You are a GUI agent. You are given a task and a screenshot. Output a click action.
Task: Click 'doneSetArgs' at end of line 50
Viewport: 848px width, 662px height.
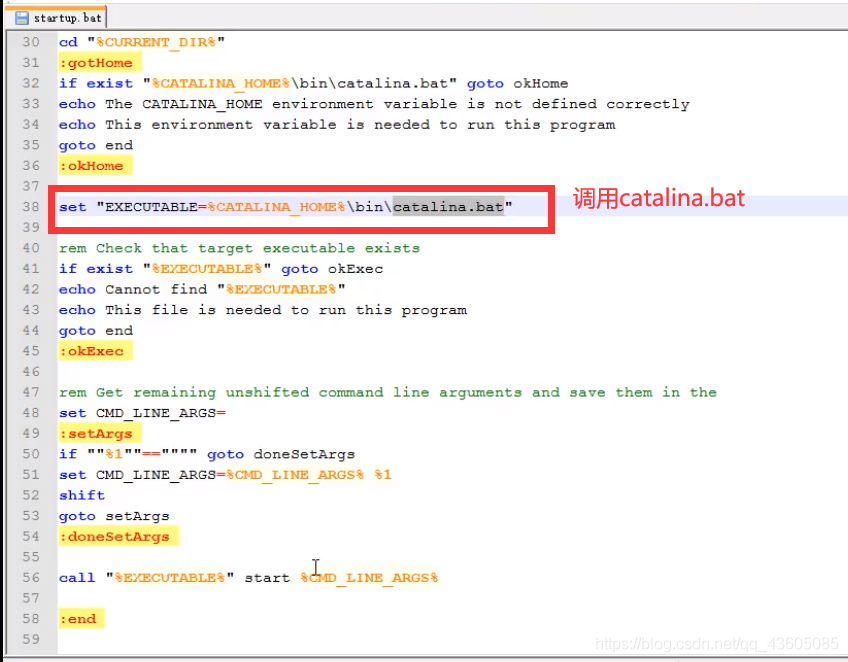pos(304,454)
